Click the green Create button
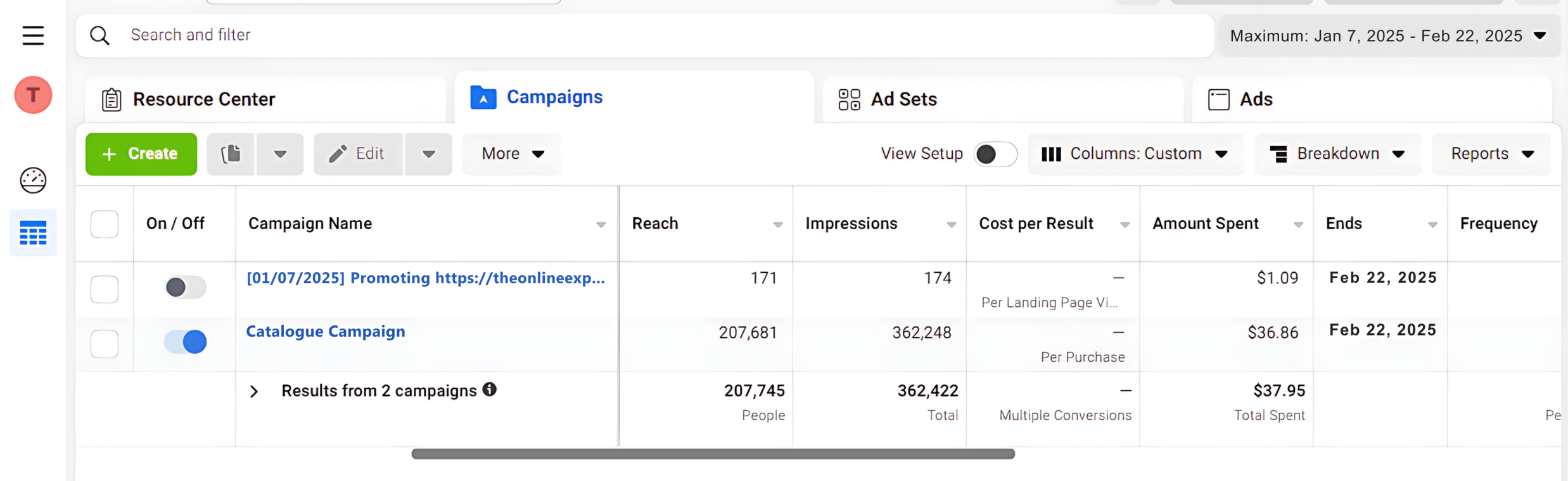Viewport: 1568px width, 481px height. [141, 154]
